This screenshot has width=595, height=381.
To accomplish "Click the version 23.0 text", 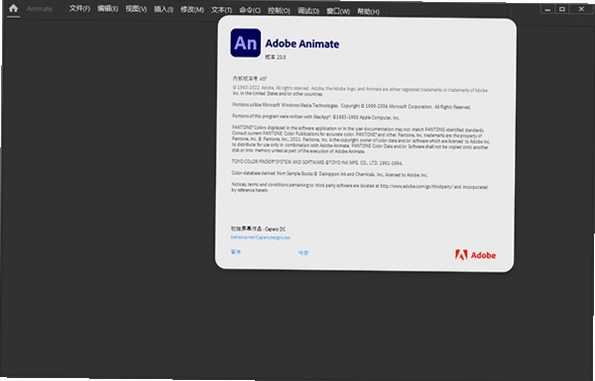I will point(275,57).
